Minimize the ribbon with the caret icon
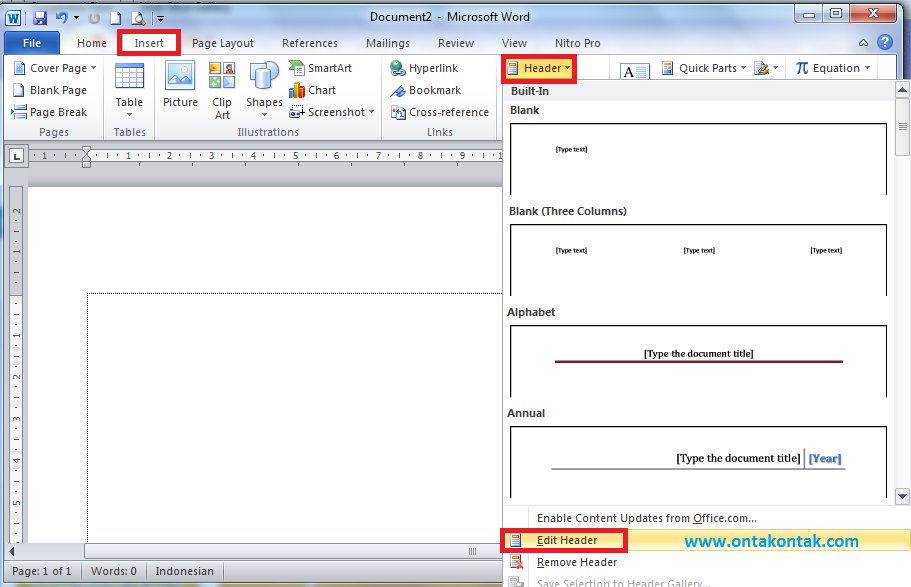This screenshot has height=587, width=911. (x=863, y=42)
